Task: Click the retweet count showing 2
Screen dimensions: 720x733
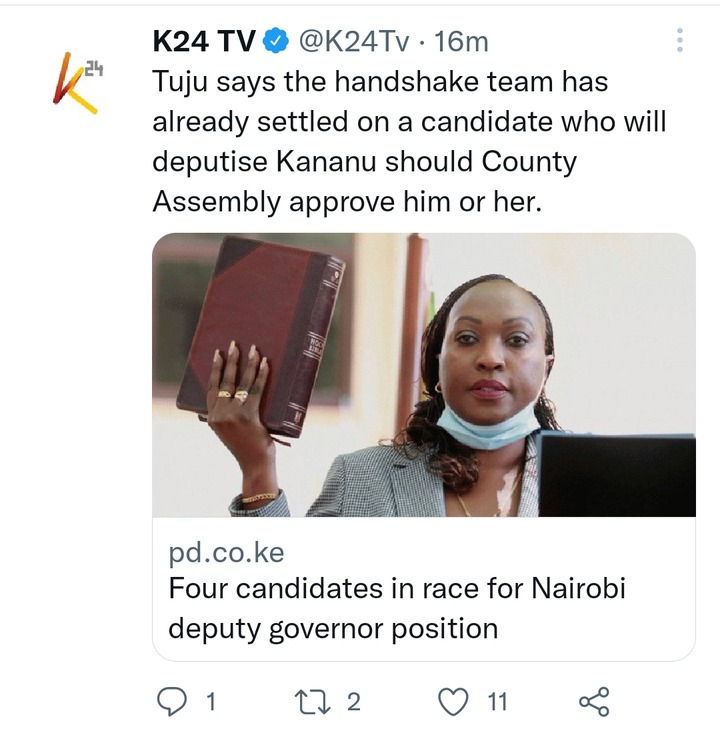Action: tap(354, 702)
